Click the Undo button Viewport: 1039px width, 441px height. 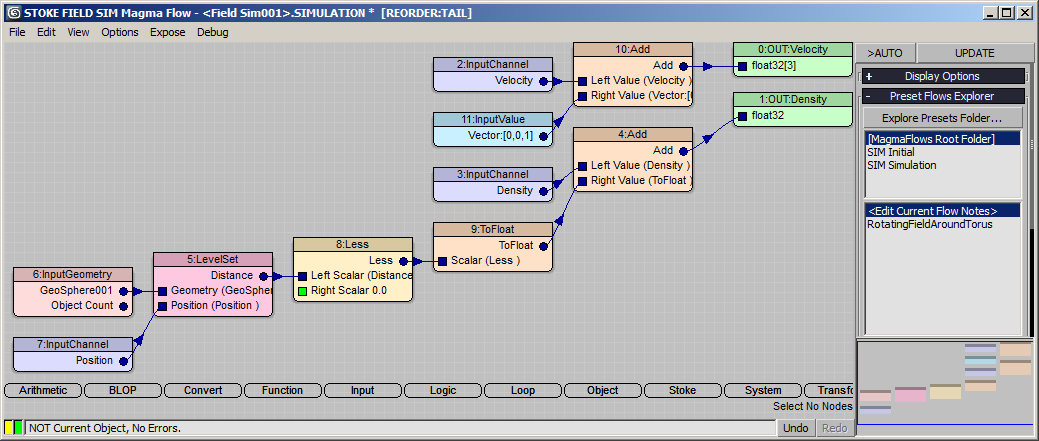796,428
